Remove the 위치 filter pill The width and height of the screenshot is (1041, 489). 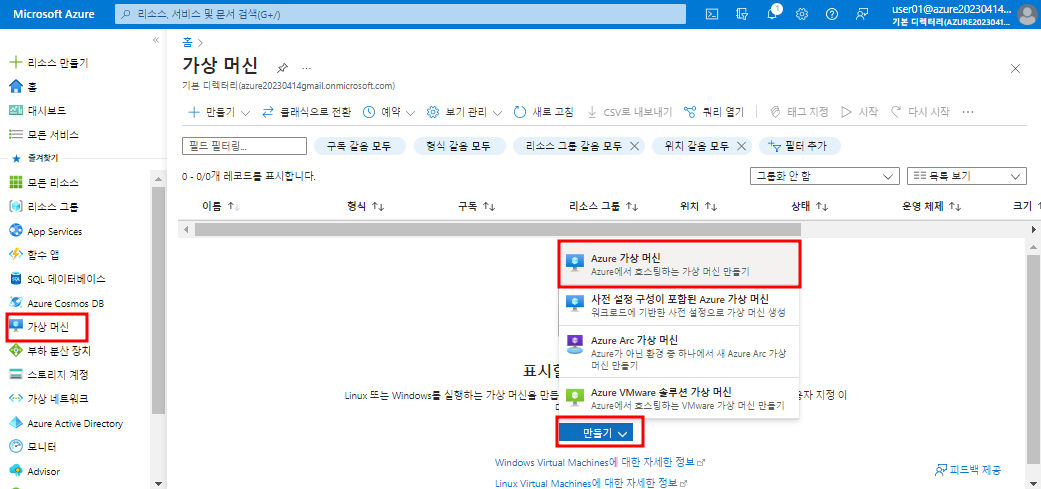click(742, 146)
